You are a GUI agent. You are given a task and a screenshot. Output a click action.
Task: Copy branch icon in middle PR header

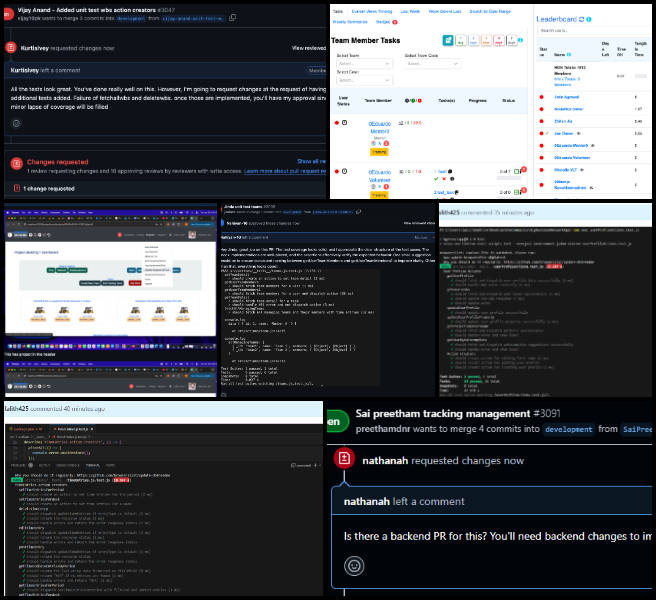[x=359, y=212]
